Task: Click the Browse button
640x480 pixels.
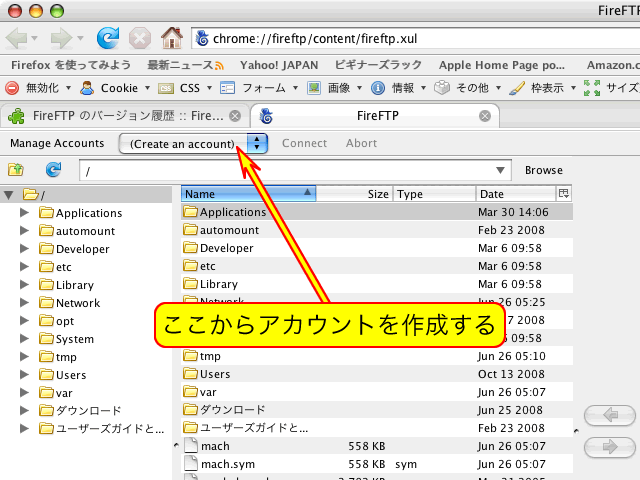Action: 544,170
